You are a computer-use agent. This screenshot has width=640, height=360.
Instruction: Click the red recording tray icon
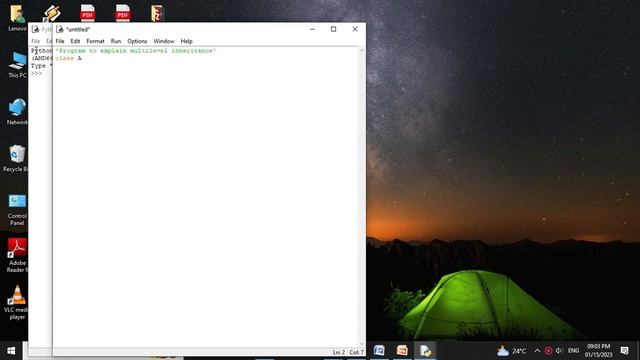[548, 351]
